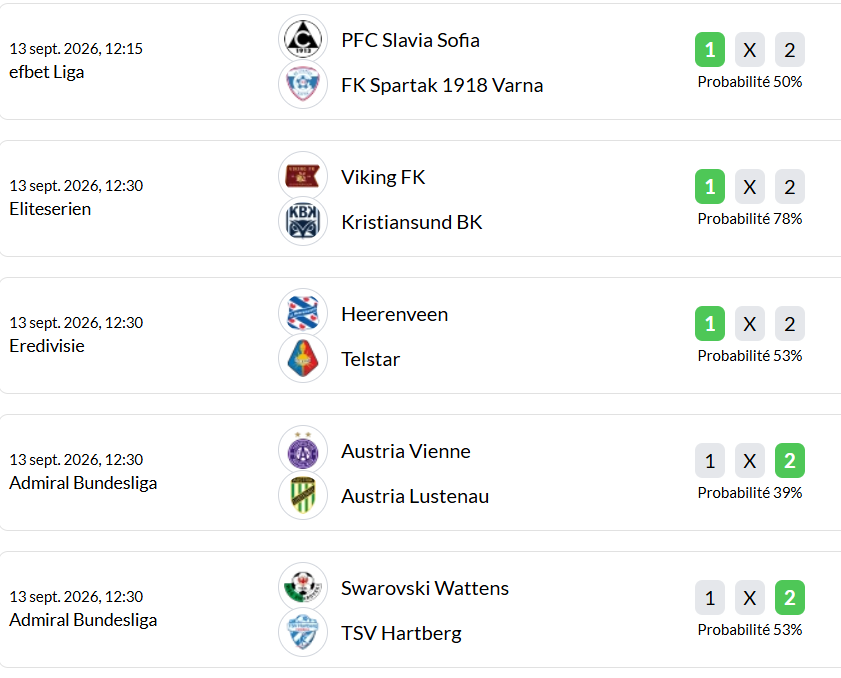The height and width of the screenshot is (678, 841).
Task: Click the Austria Vienne purple crest
Action: pyautogui.click(x=303, y=450)
